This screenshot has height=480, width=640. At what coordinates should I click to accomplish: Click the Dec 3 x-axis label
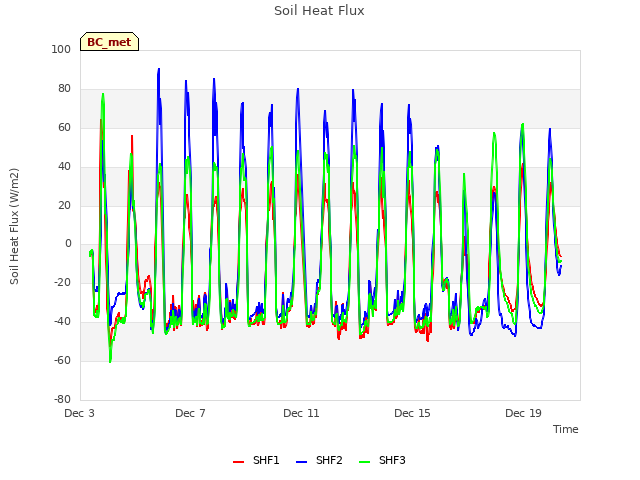click(x=79, y=413)
